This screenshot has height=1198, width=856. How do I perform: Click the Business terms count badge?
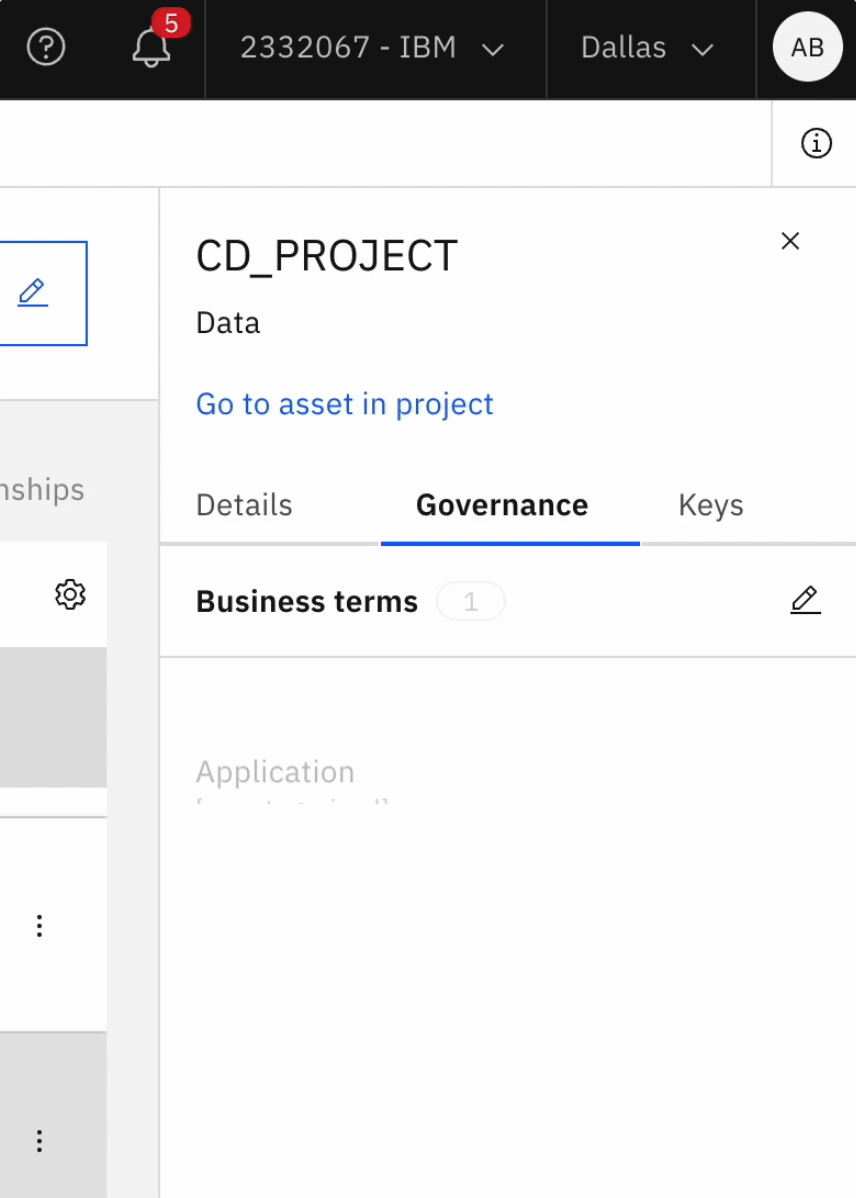click(x=471, y=601)
